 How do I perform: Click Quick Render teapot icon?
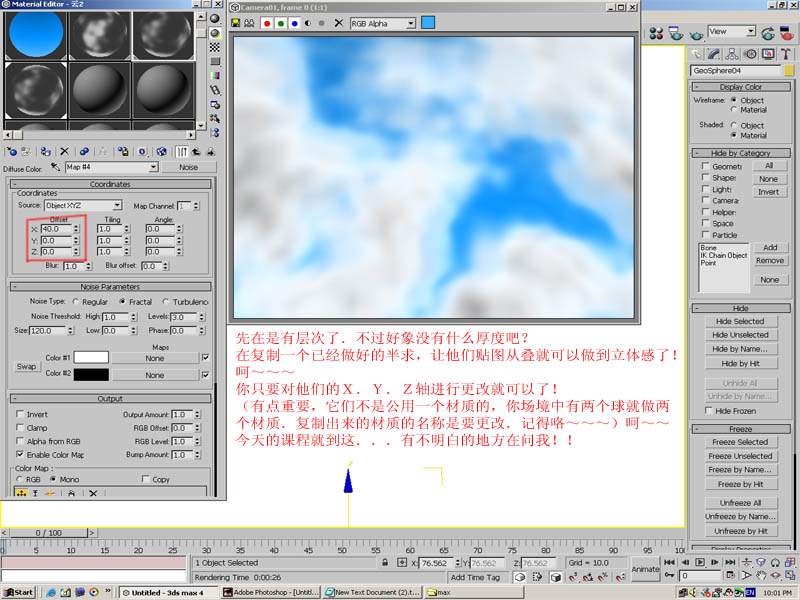pos(696,34)
